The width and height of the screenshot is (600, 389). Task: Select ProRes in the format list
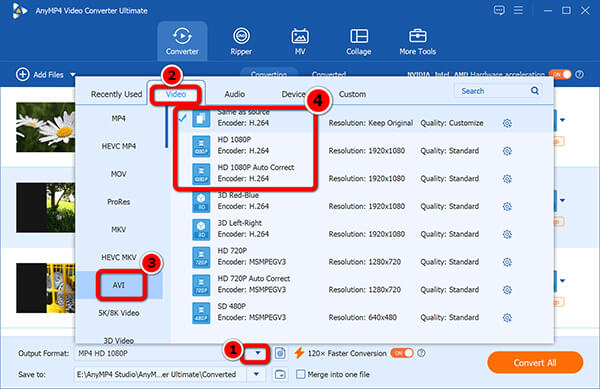click(119, 202)
